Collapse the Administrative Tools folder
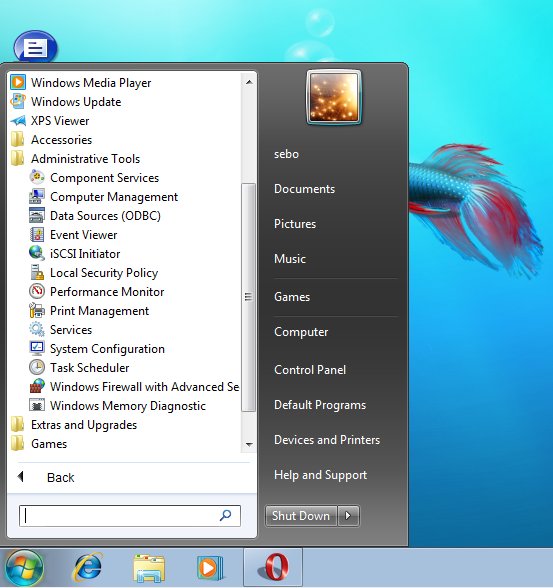 point(75,159)
